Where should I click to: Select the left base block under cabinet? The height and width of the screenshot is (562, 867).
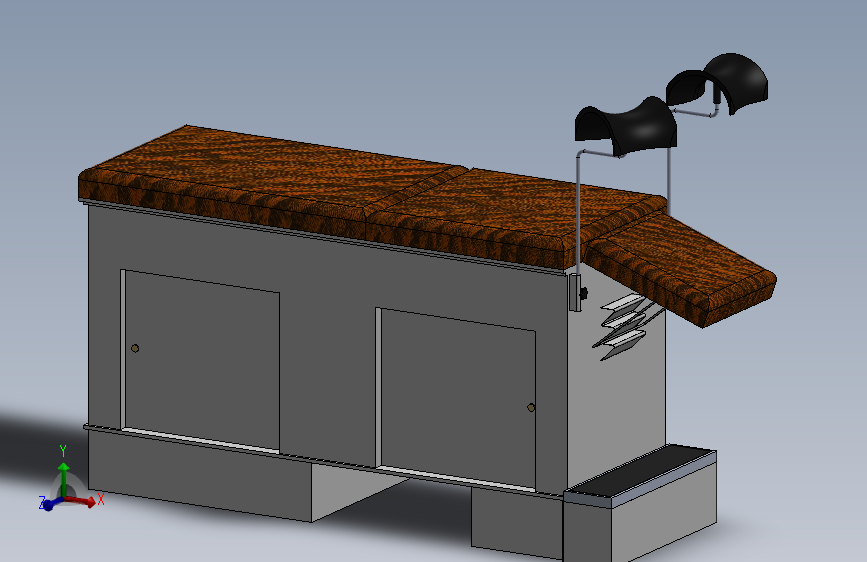[200, 476]
